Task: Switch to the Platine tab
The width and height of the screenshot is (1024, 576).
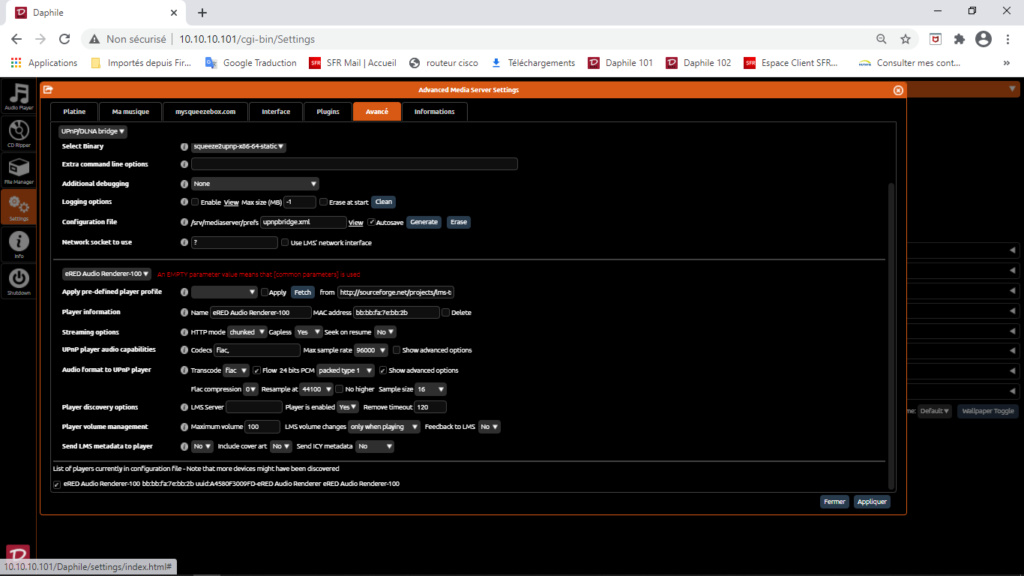Action: pyautogui.click(x=74, y=112)
